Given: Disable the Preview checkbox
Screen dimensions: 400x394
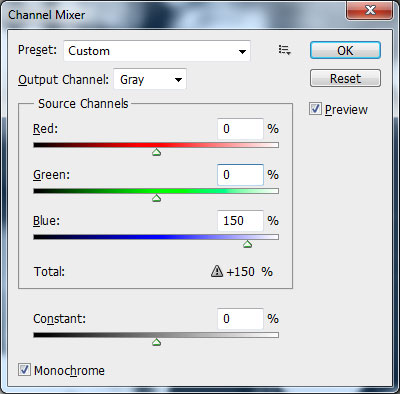Looking at the screenshot, I should click(x=315, y=109).
